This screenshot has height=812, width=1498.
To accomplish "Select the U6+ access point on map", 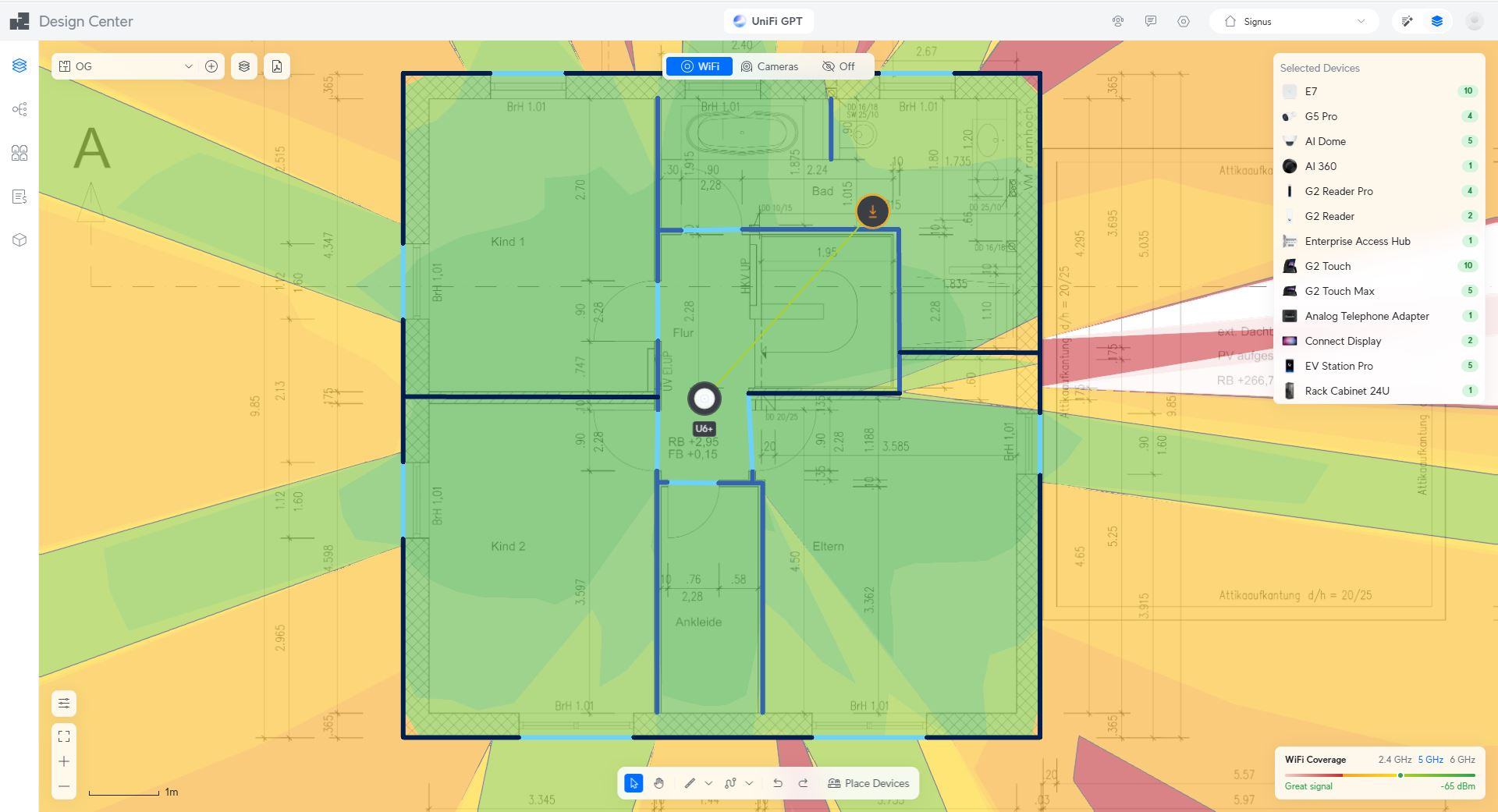I will (705, 399).
